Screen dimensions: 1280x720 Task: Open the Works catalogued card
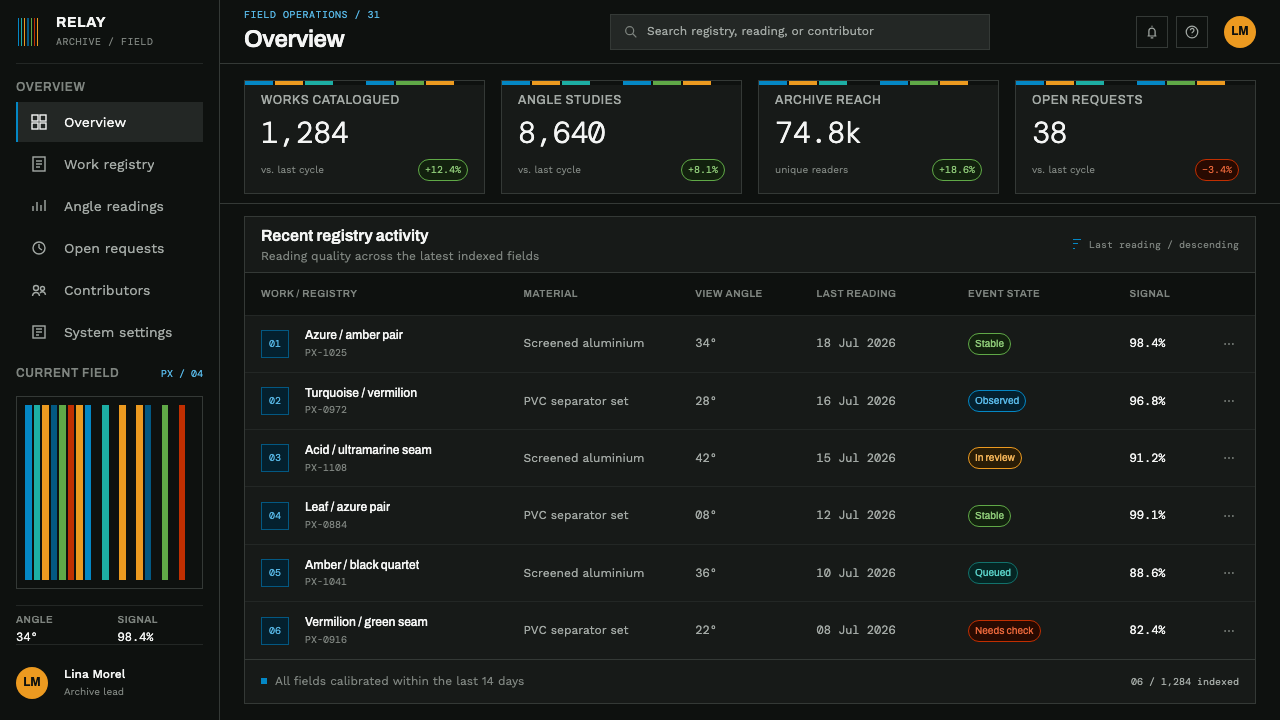tap(365, 137)
